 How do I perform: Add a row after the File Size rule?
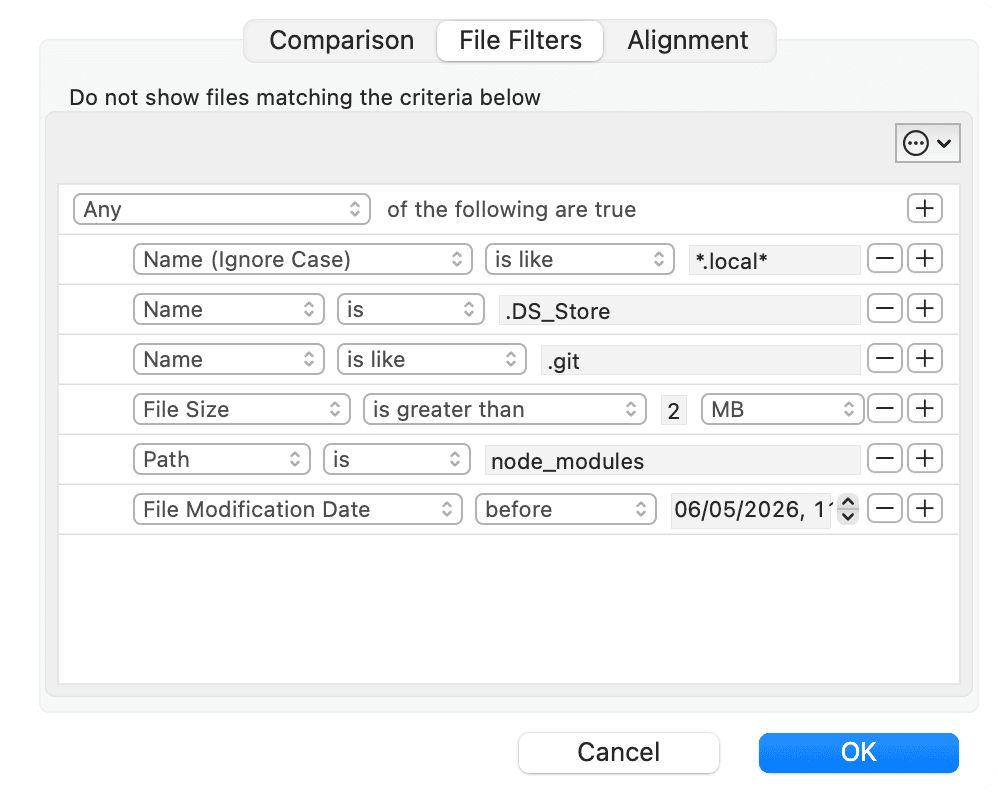click(x=924, y=409)
